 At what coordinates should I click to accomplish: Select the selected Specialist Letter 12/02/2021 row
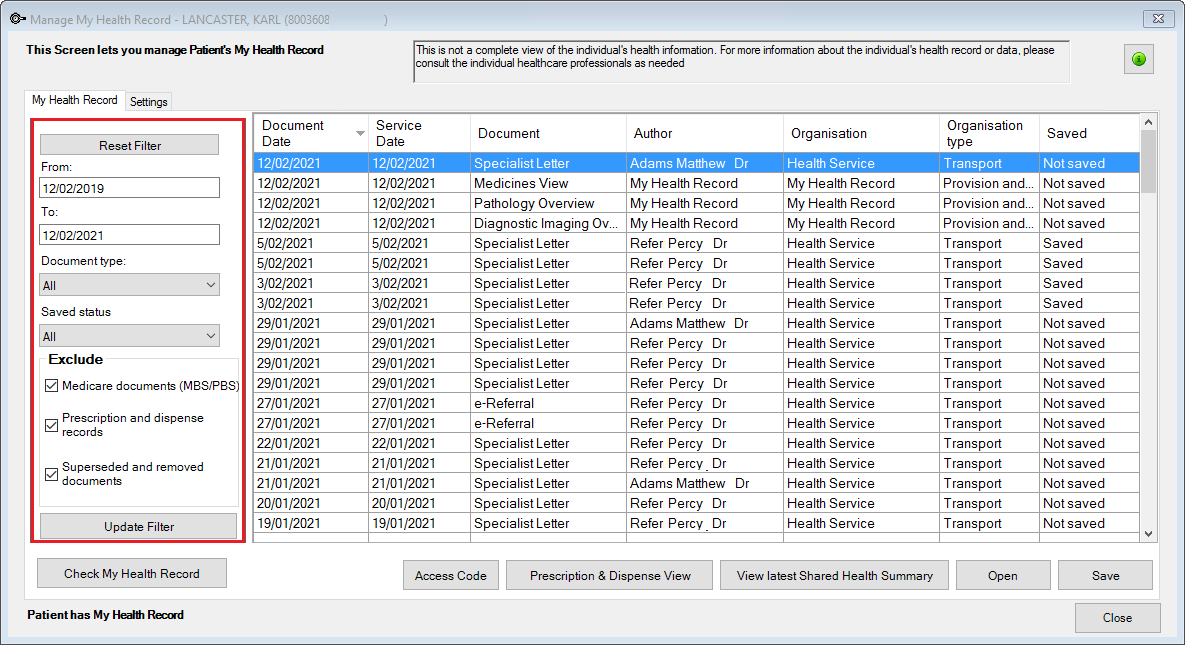tap(697, 163)
